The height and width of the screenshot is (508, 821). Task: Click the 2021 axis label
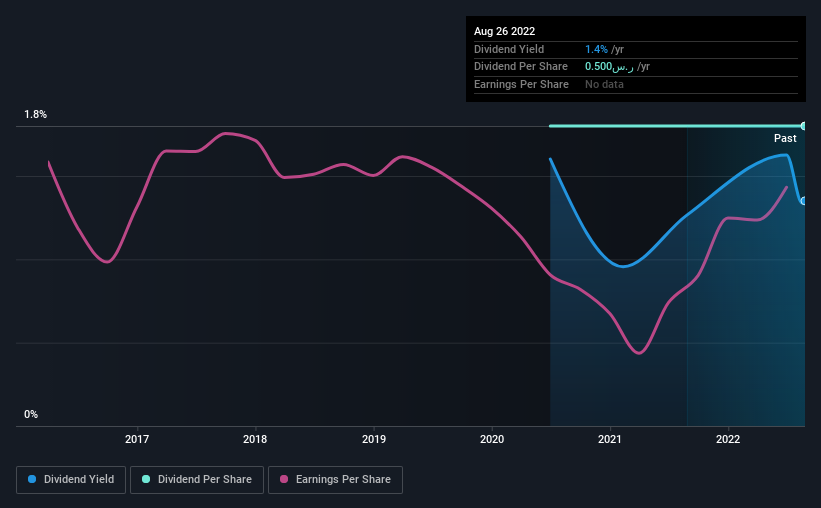click(x=610, y=439)
